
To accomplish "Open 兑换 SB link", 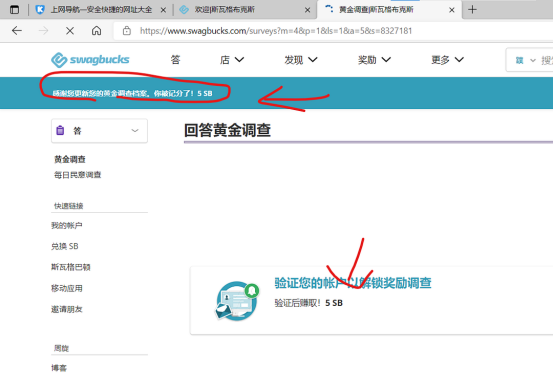I will coord(65,246).
